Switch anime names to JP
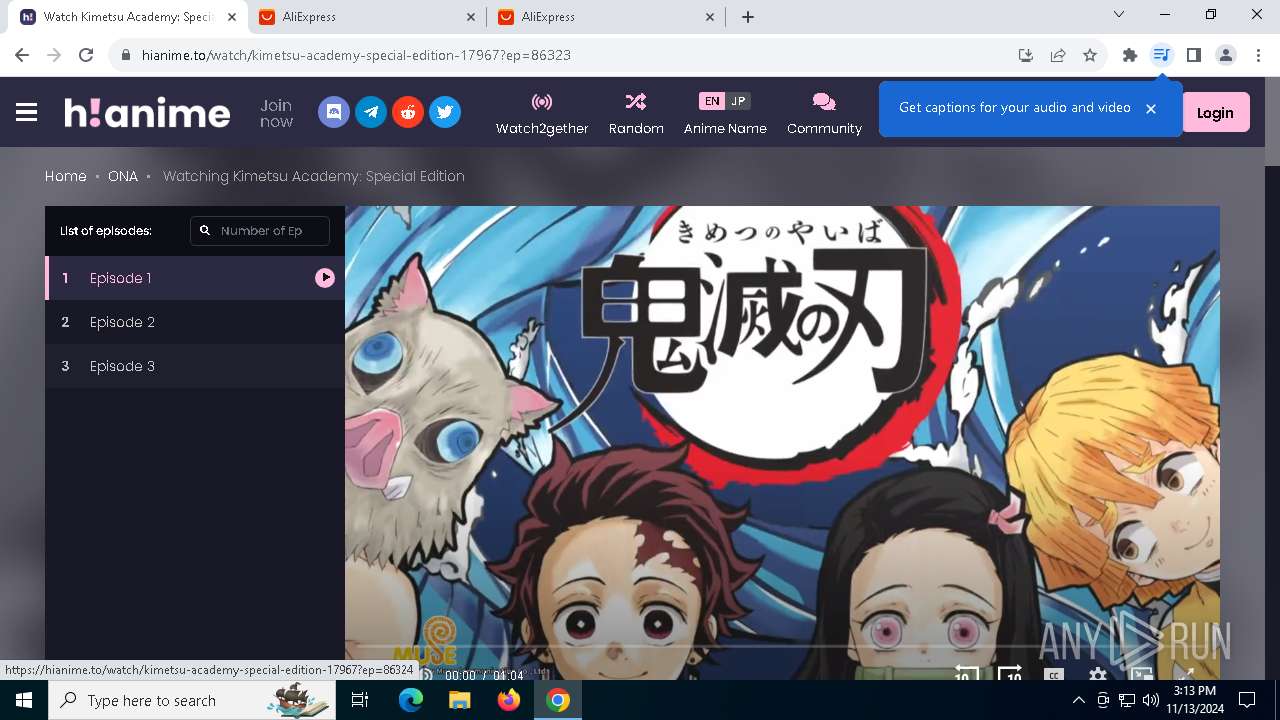 [738, 101]
